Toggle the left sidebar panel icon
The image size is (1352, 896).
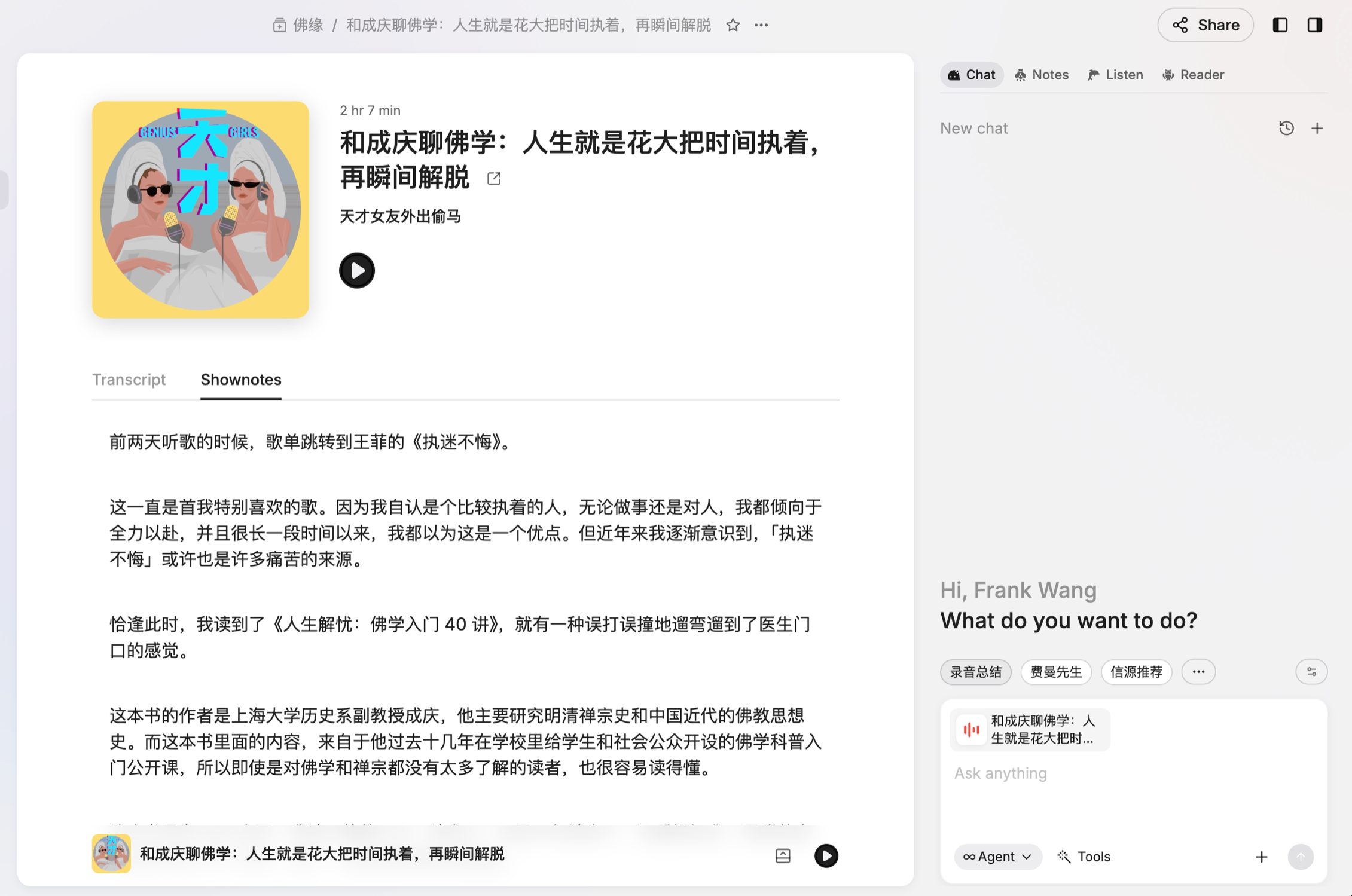pyautogui.click(x=1280, y=25)
